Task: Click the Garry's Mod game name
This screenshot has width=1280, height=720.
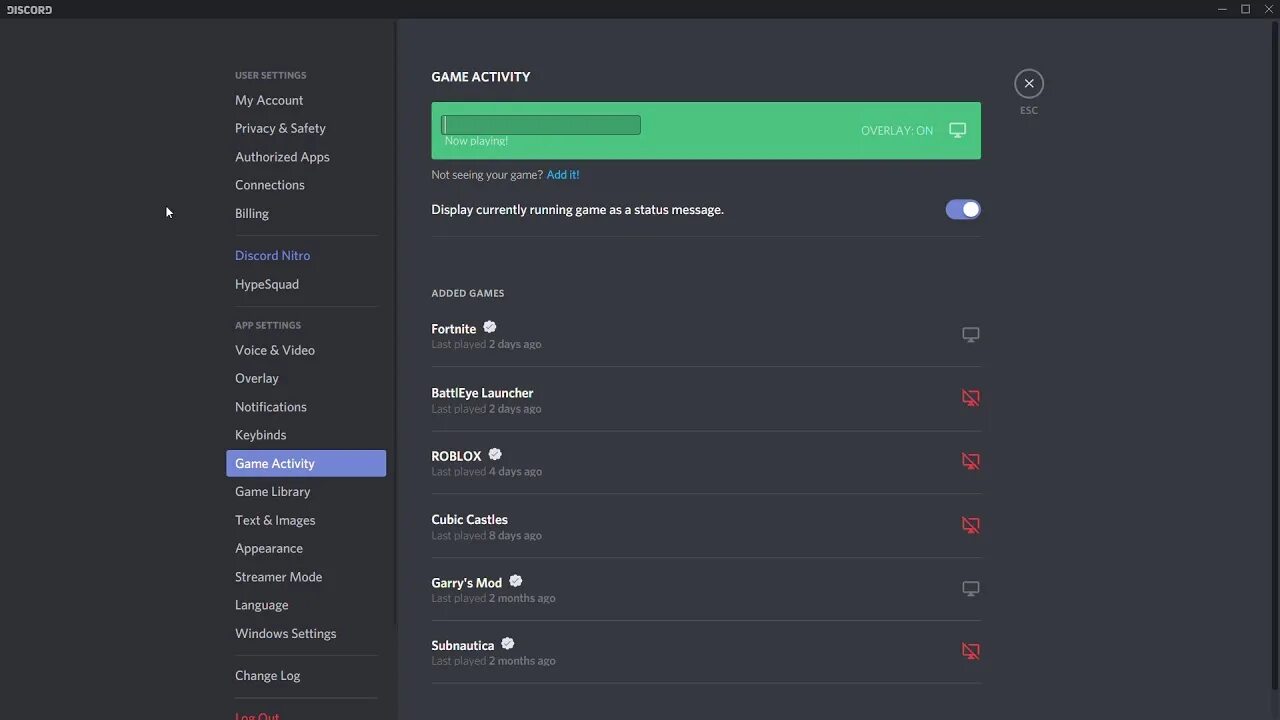Action: tap(466, 582)
